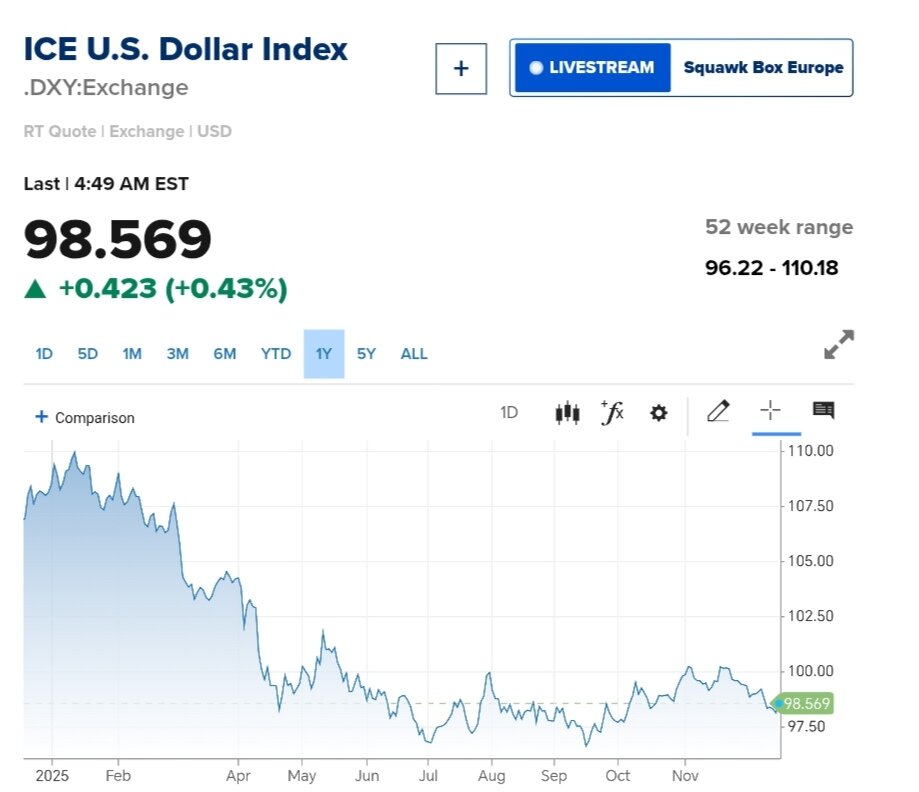Show the 5Y chart range
Image resolution: width=919 pixels, height=792 pixels.
pos(366,354)
